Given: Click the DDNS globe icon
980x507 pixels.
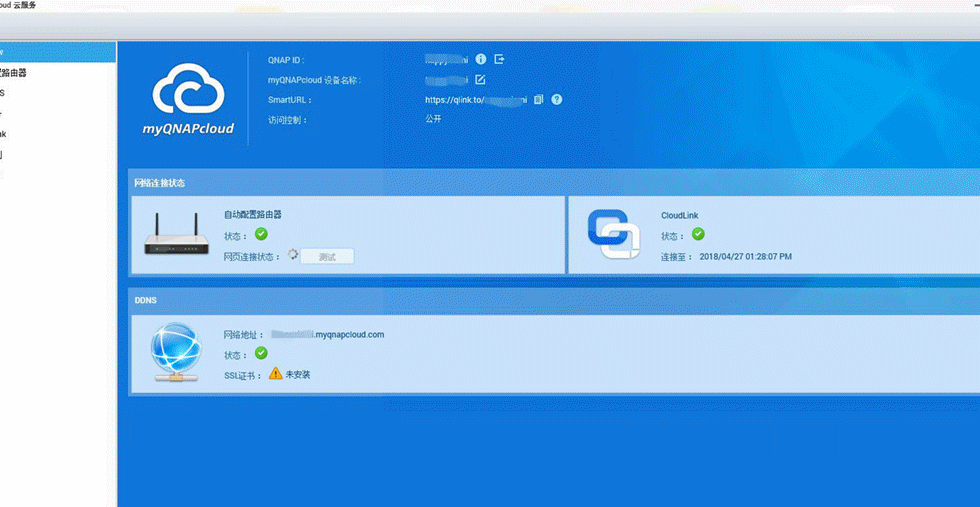Looking at the screenshot, I should 176,353.
